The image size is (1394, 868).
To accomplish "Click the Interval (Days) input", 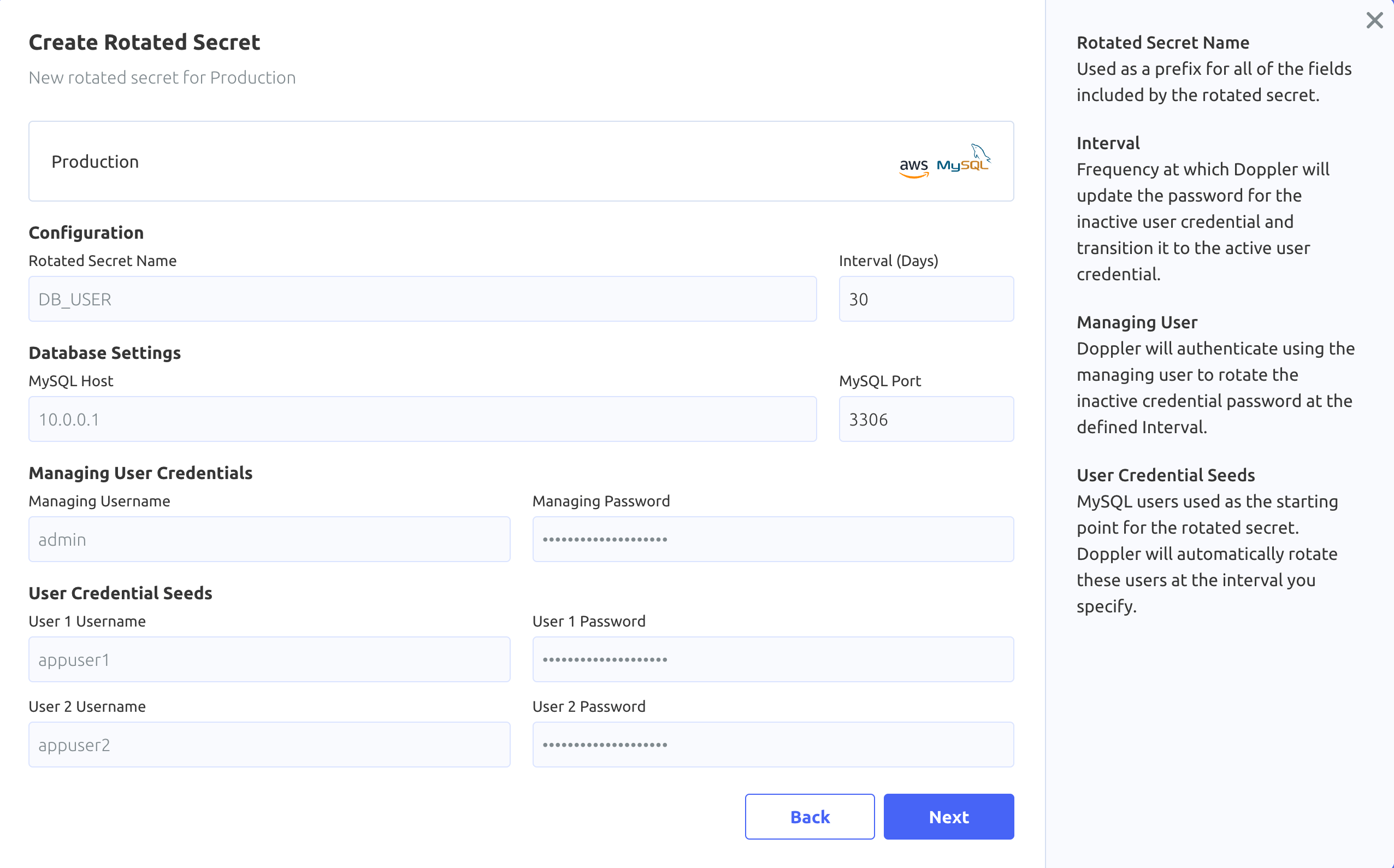I will pyautogui.click(x=926, y=299).
